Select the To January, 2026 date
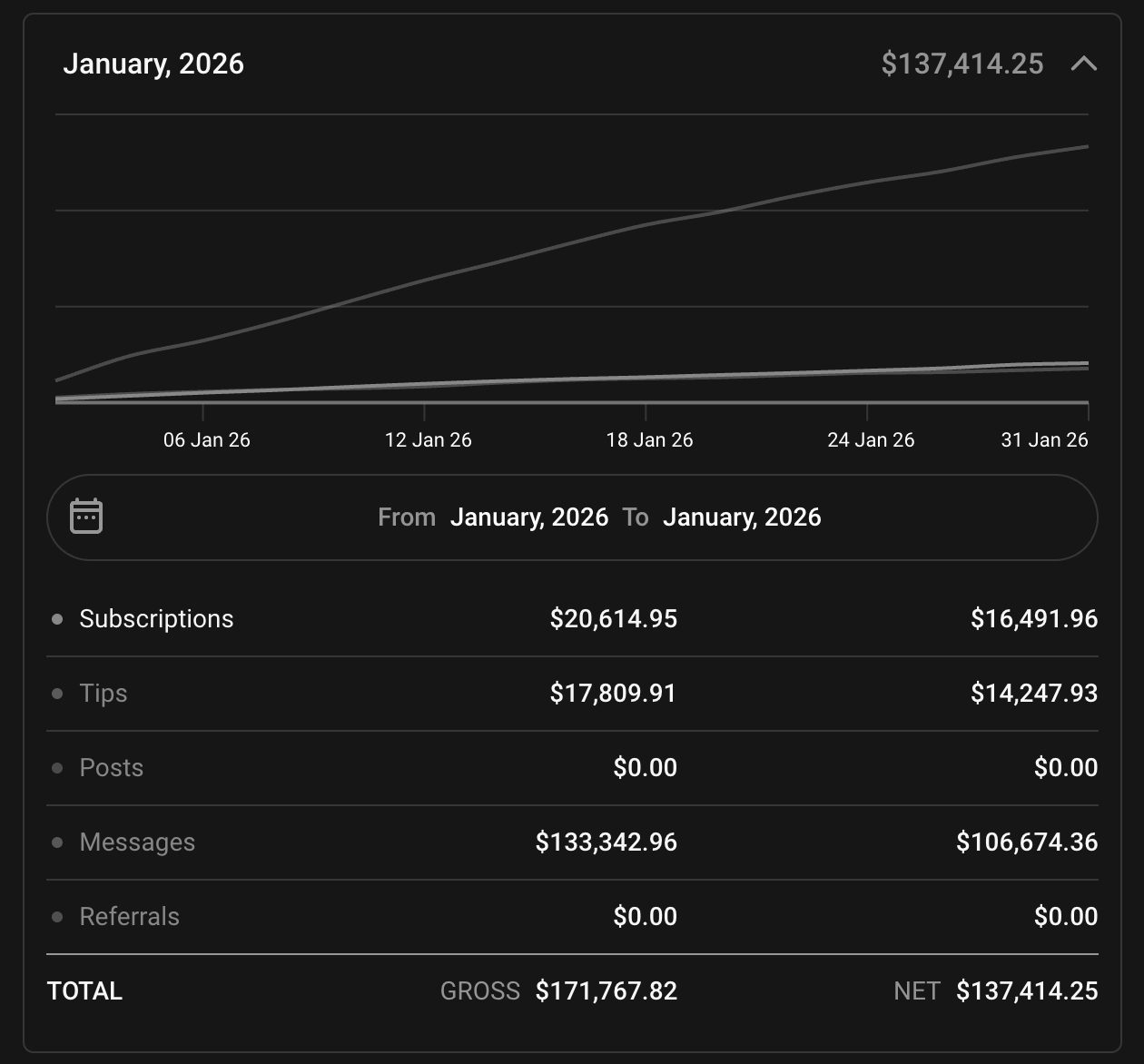The height and width of the screenshot is (1064, 1144). 742,517
